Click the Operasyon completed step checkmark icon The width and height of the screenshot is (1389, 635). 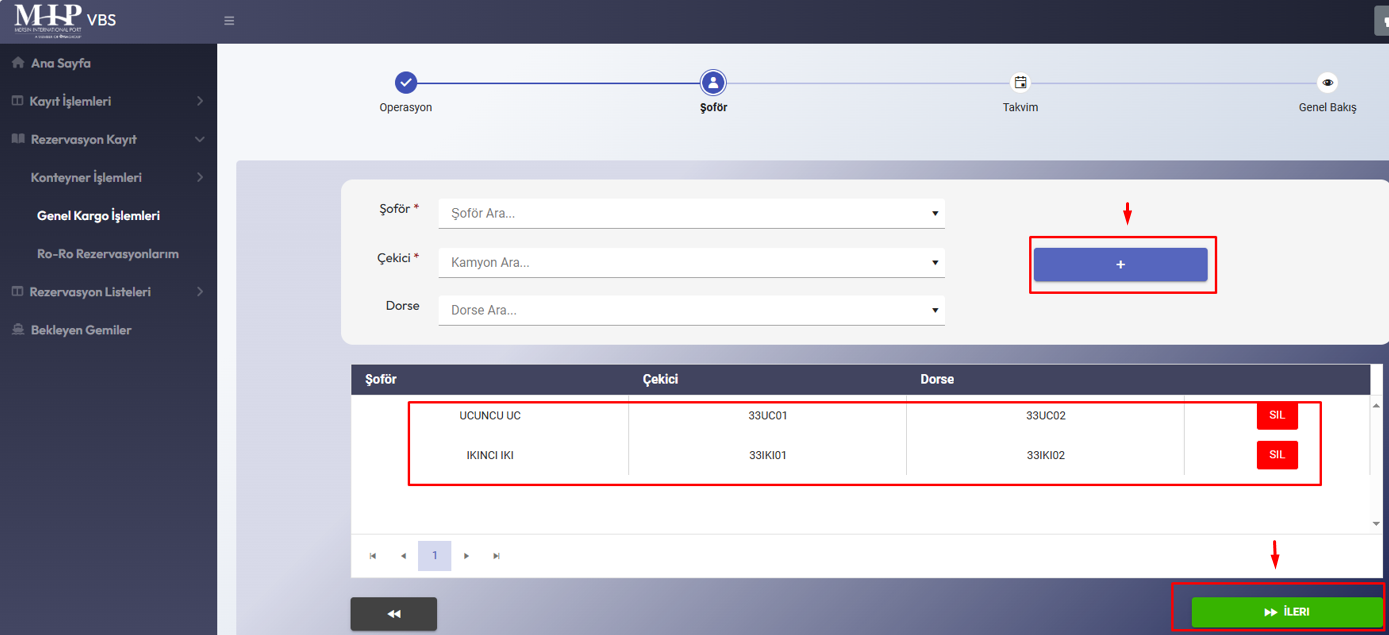click(x=405, y=83)
